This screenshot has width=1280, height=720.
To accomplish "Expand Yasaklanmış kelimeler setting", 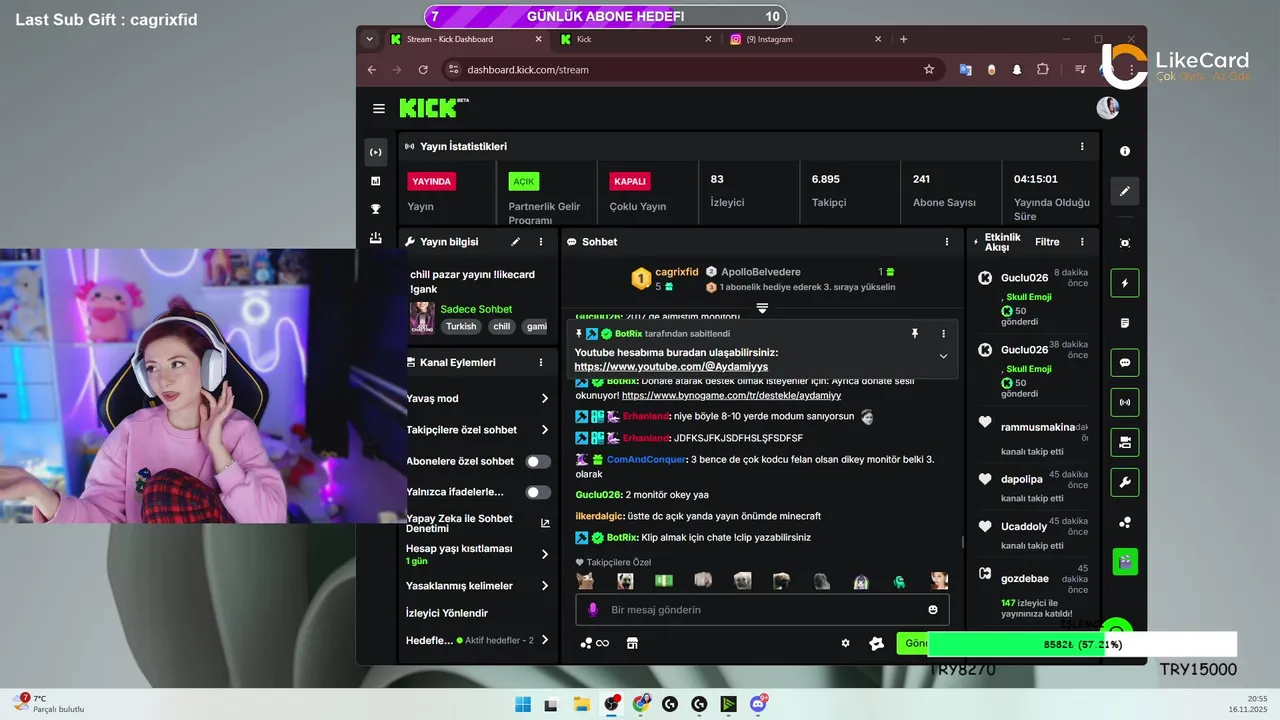I will [x=545, y=585].
